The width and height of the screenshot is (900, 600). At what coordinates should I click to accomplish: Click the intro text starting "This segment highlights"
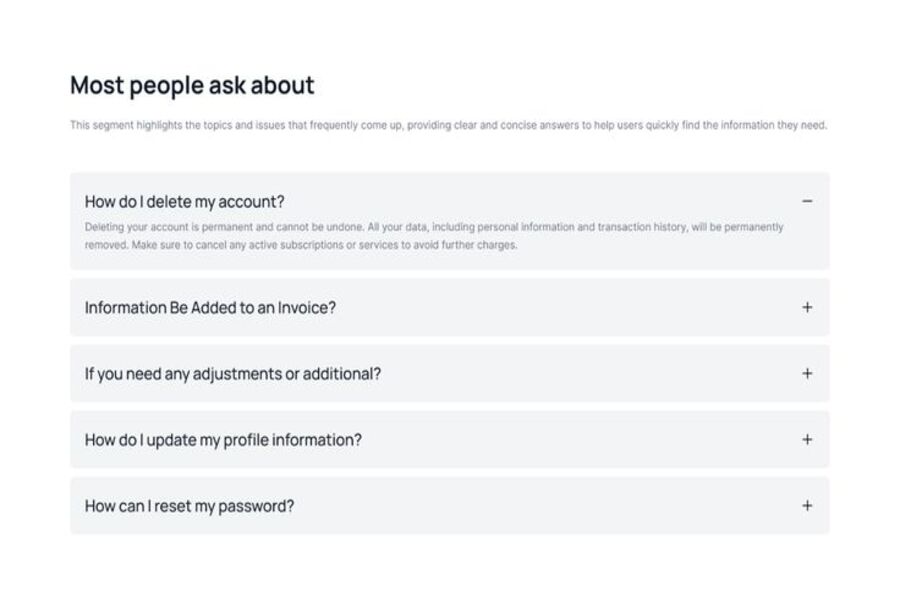click(448, 126)
